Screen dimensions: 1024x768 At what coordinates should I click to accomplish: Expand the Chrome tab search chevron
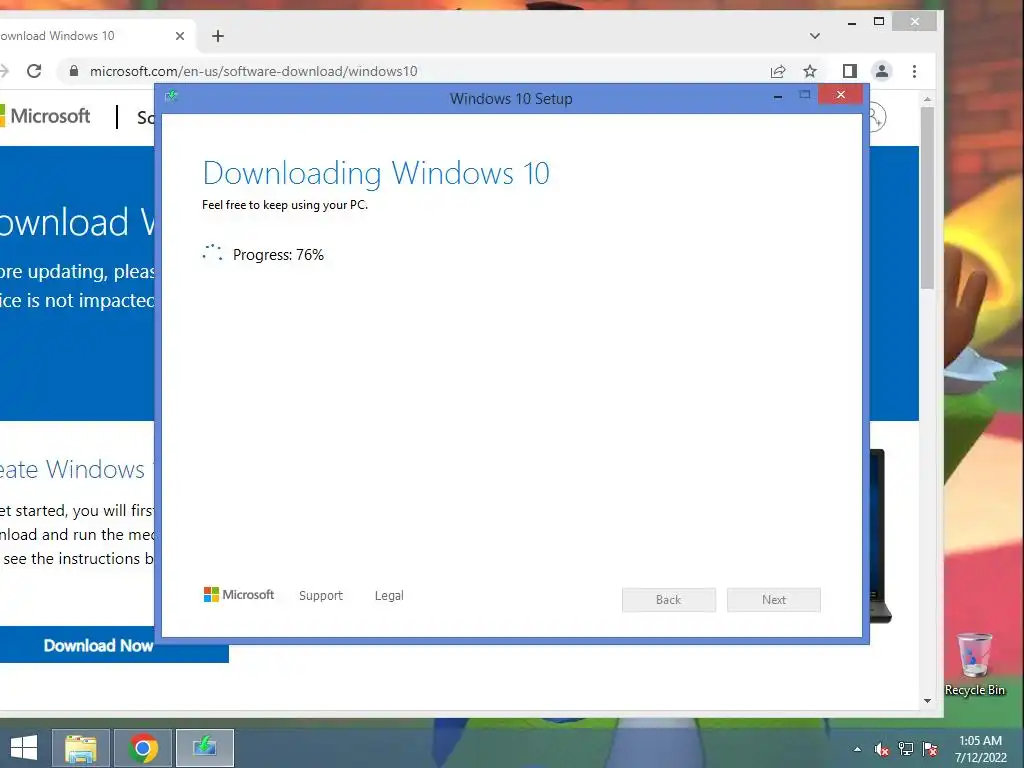pos(814,36)
